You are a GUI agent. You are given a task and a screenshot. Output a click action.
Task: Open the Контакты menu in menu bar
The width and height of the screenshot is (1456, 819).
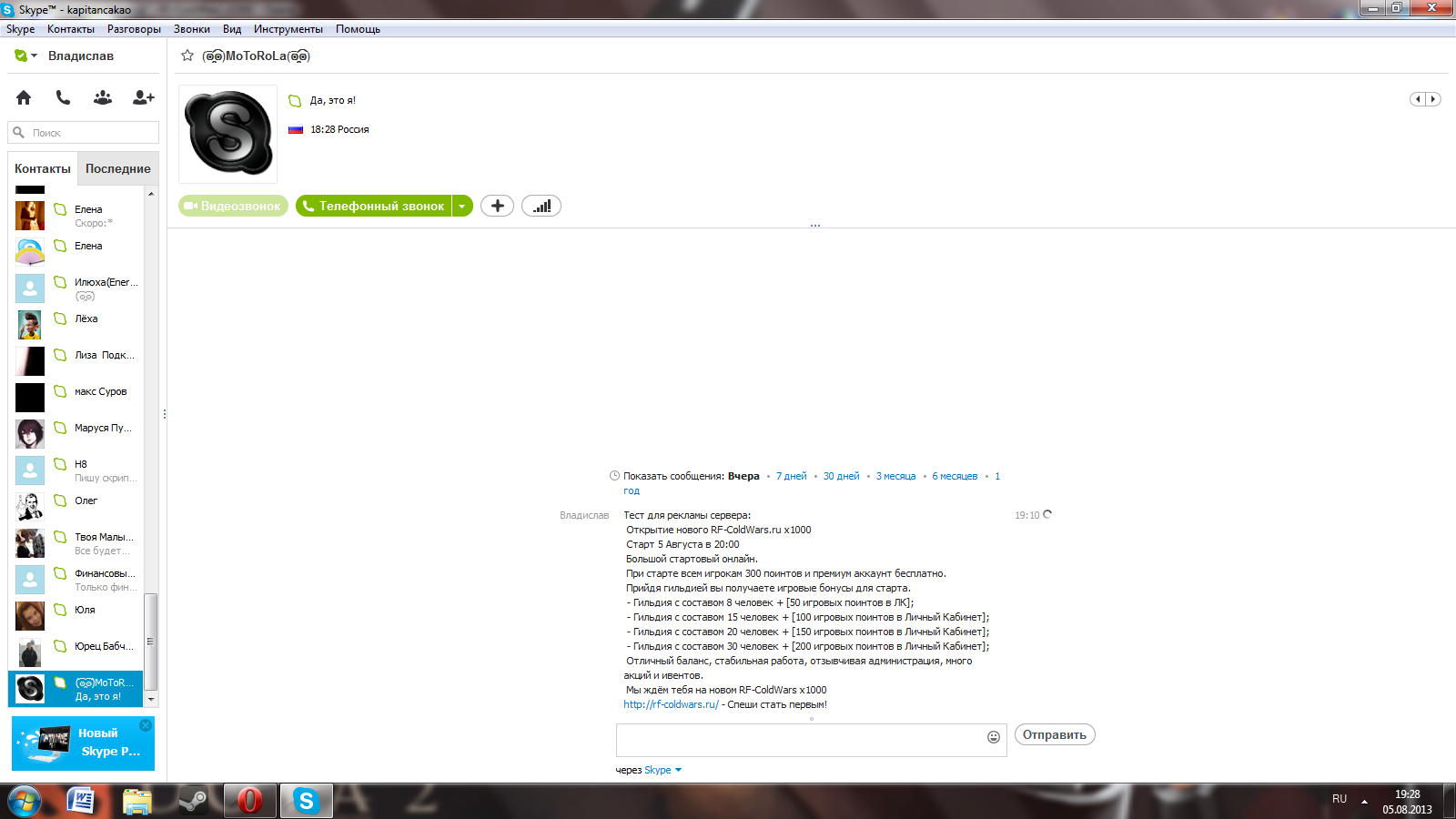(x=71, y=29)
